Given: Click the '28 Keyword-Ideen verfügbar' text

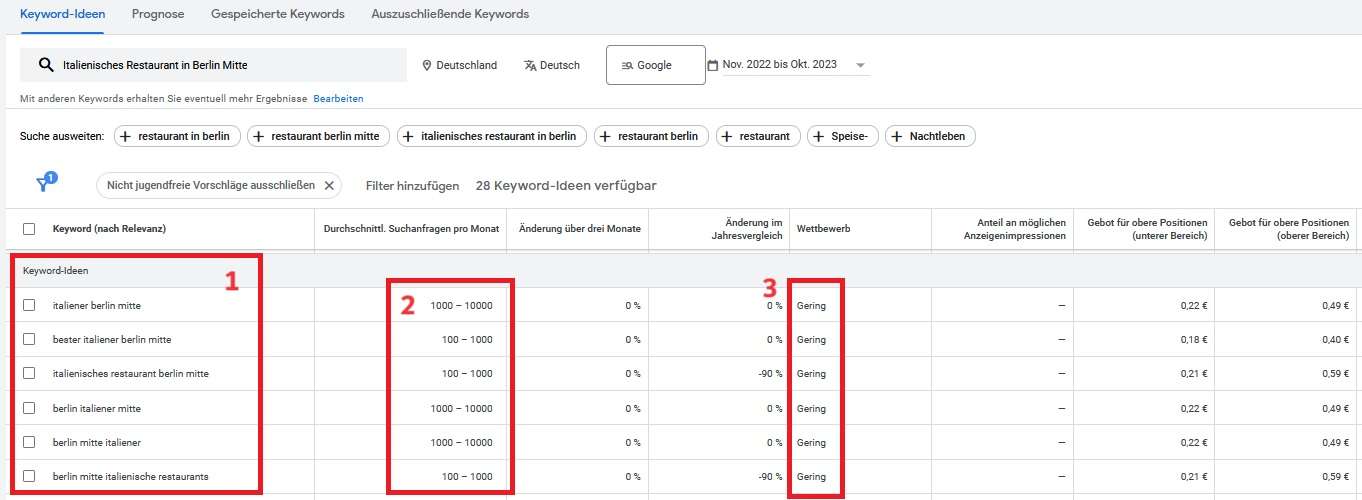Looking at the screenshot, I should click(566, 186).
